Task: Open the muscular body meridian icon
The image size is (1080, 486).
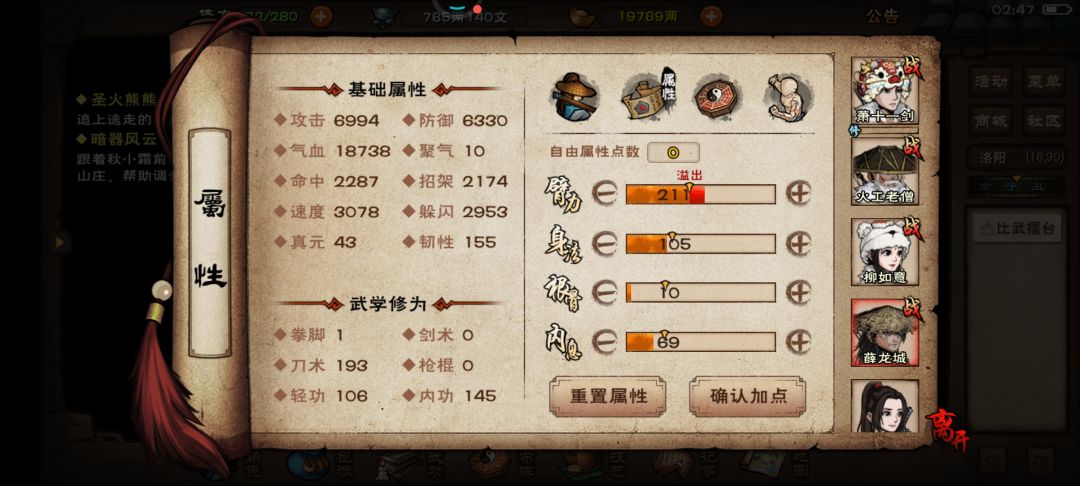Action: 785,96
